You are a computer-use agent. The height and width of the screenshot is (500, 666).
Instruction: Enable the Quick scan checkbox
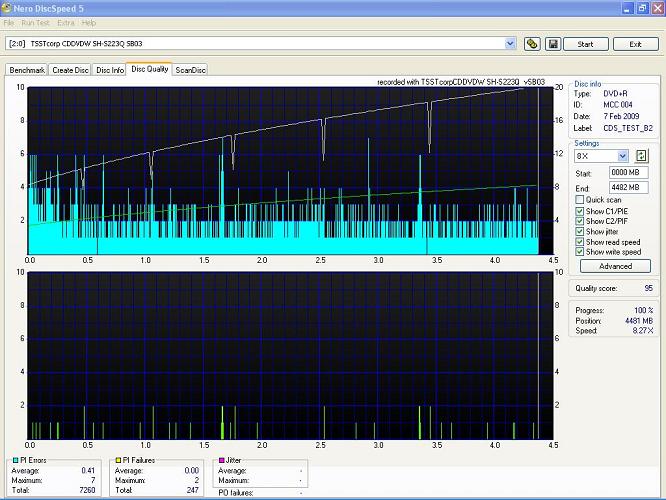click(x=580, y=200)
